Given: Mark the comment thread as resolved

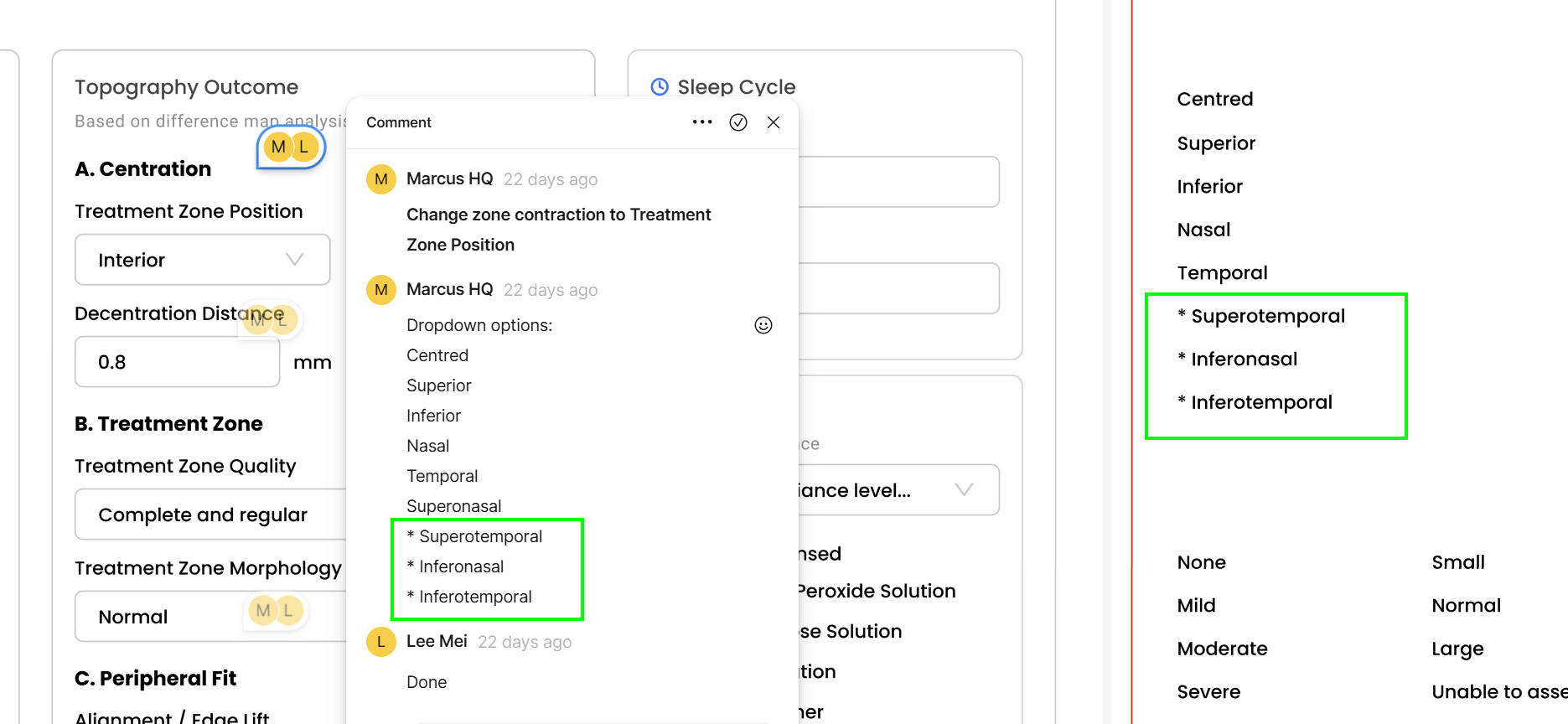Looking at the screenshot, I should tap(738, 122).
